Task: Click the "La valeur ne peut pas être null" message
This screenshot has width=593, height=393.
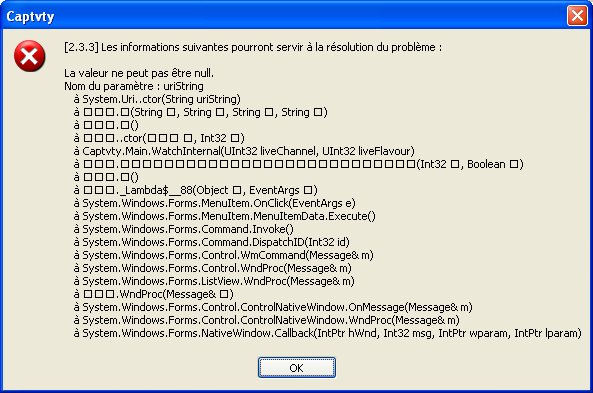Action: coord(139,73)
